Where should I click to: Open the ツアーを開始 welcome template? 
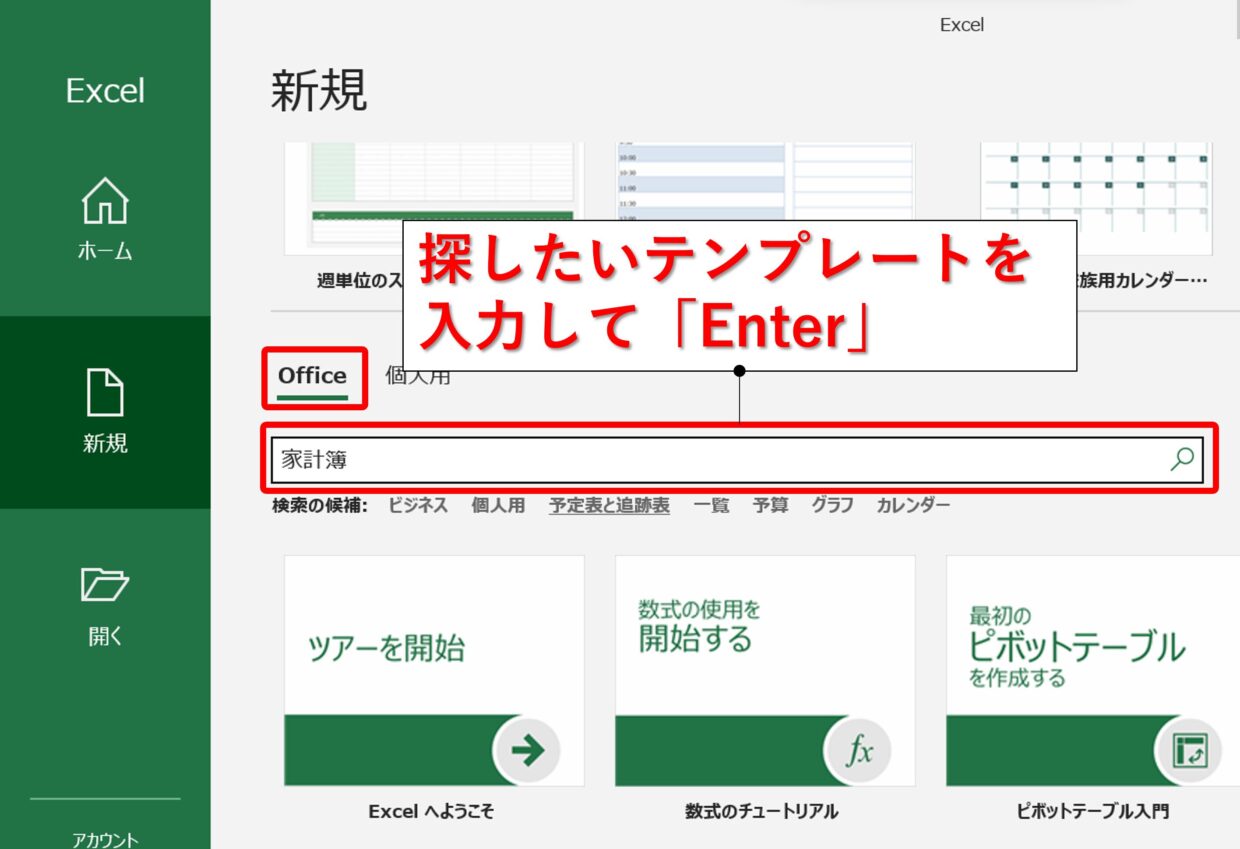[434, 671]
